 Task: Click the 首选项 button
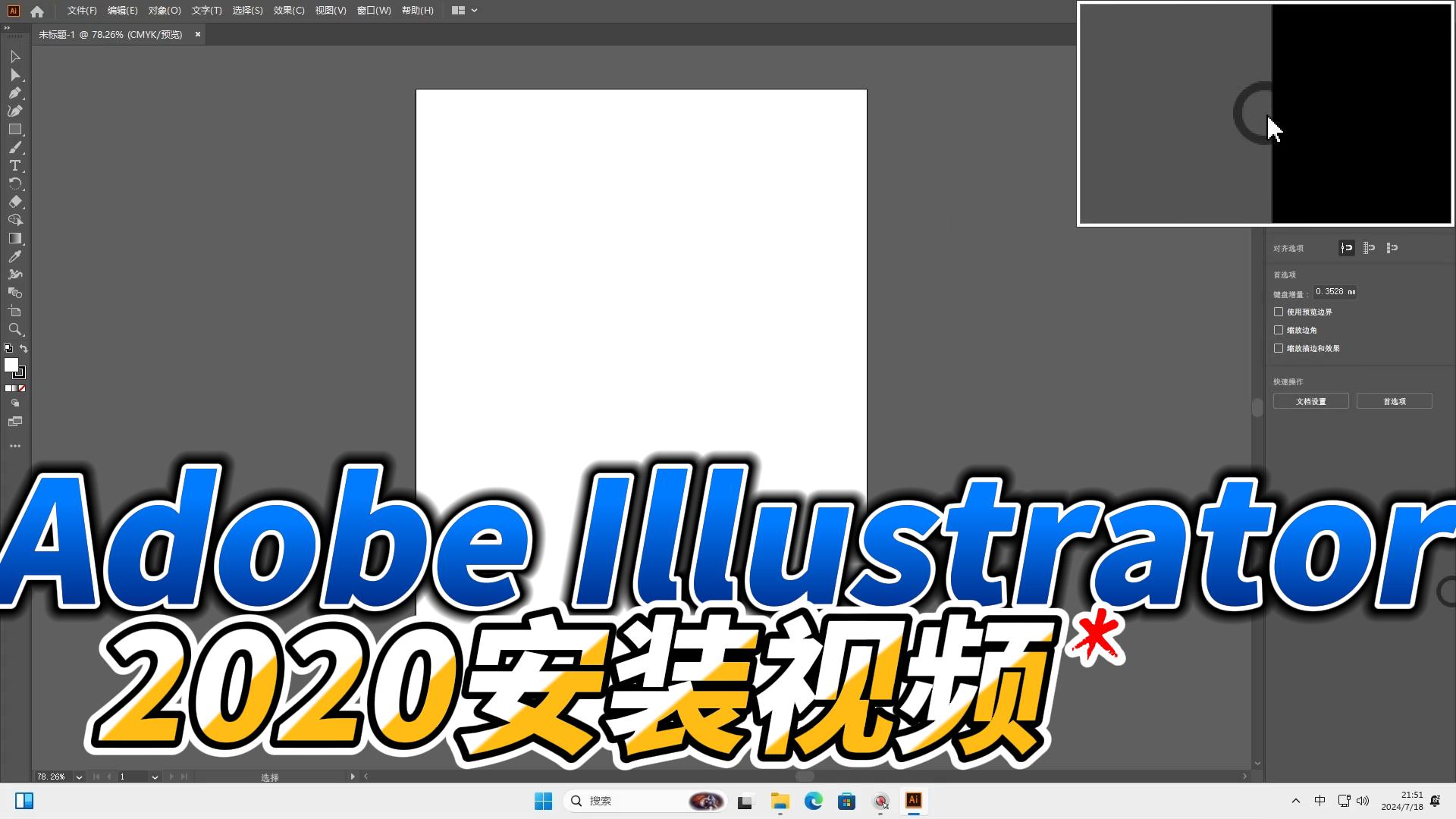pos(1394,401)
